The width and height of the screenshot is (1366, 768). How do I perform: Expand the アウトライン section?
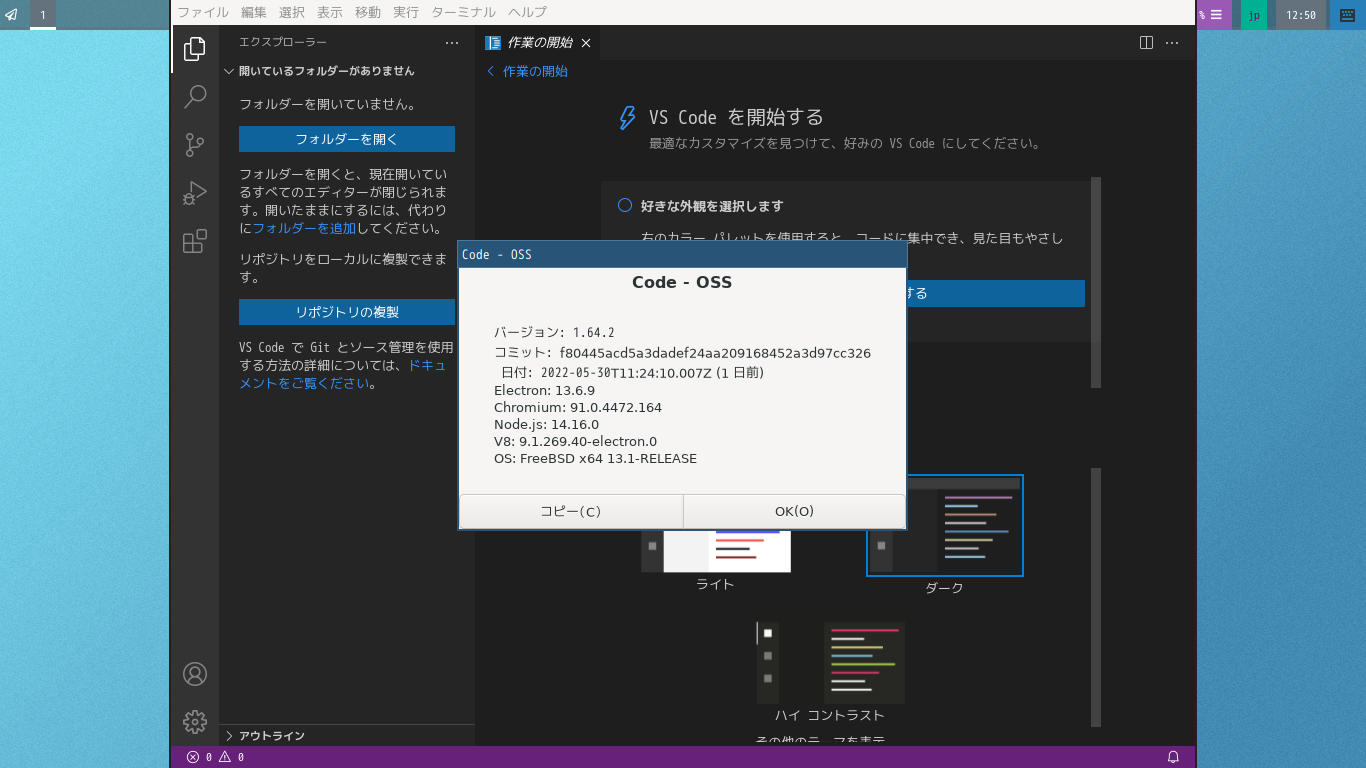point(272,736)
